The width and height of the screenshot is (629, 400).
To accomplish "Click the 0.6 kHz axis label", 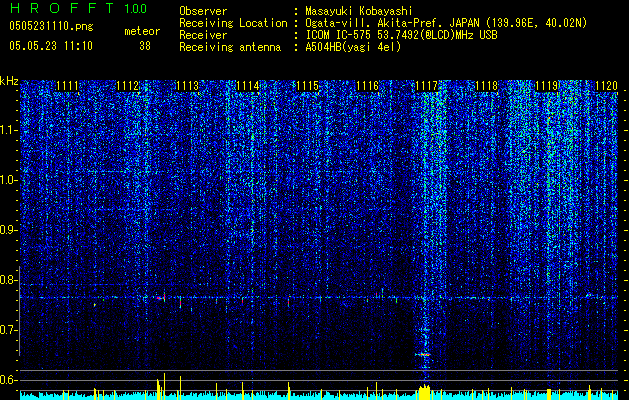I will click(x=9, y=380).
